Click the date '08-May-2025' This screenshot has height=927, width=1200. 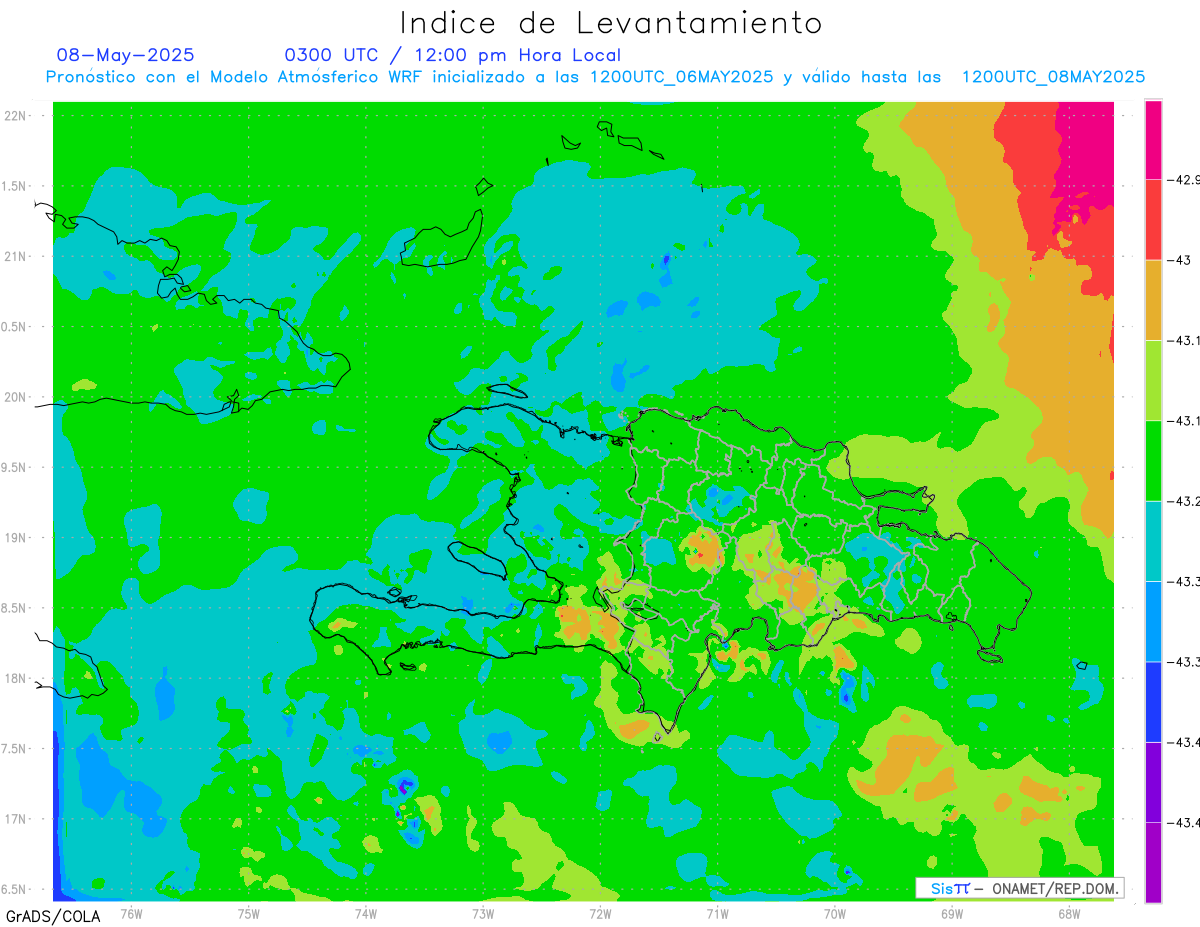(125, 55)
